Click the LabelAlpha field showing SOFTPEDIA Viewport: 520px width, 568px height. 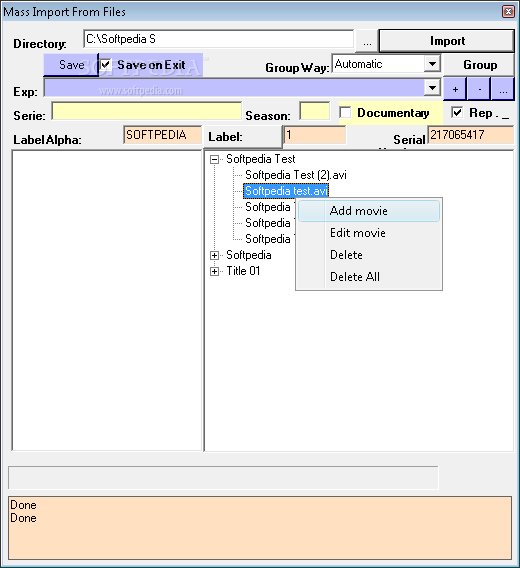click(162, 135)
